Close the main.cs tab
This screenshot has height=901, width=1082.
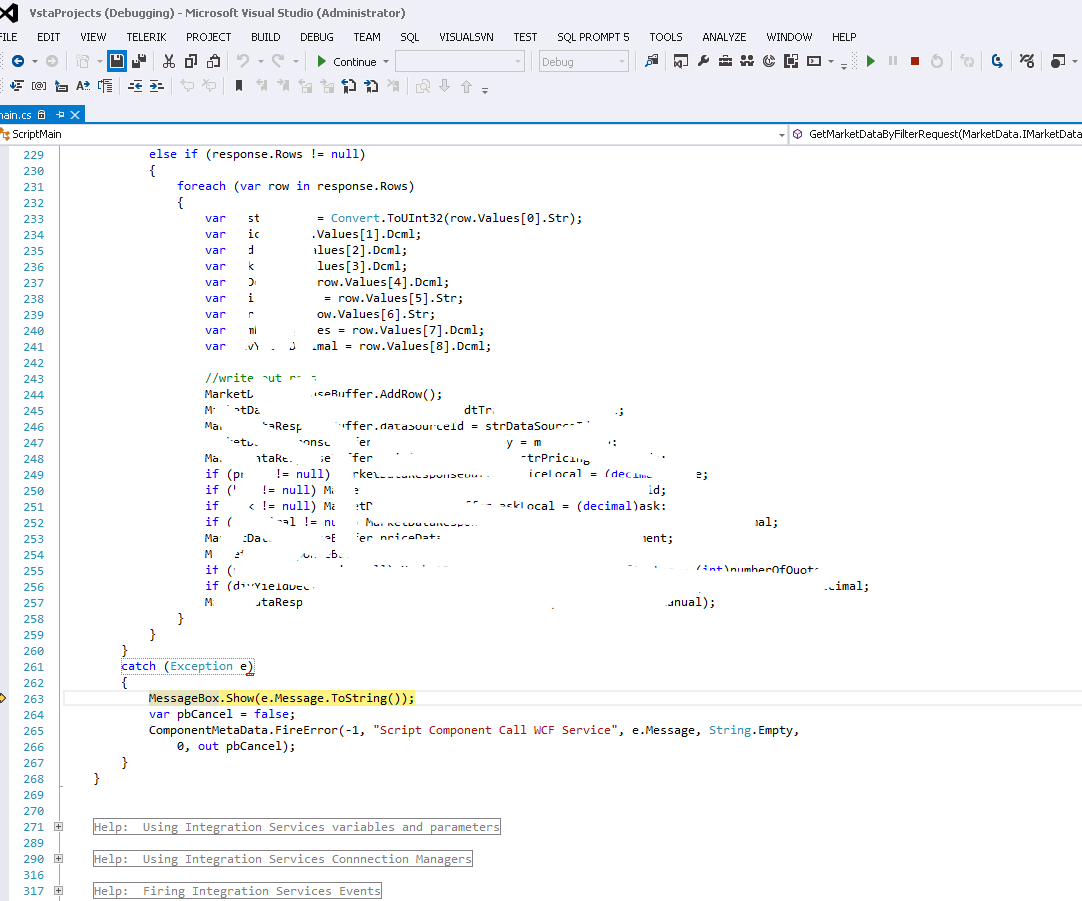[75, 115]
